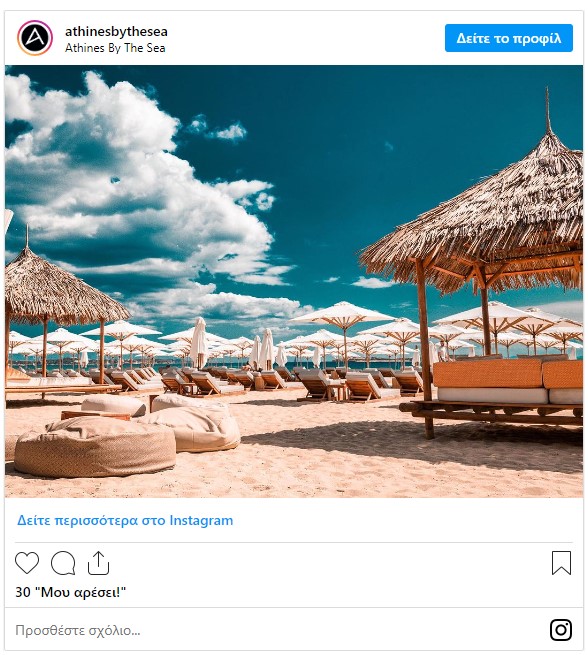Like the post with the heart icon

click(27, 563)
